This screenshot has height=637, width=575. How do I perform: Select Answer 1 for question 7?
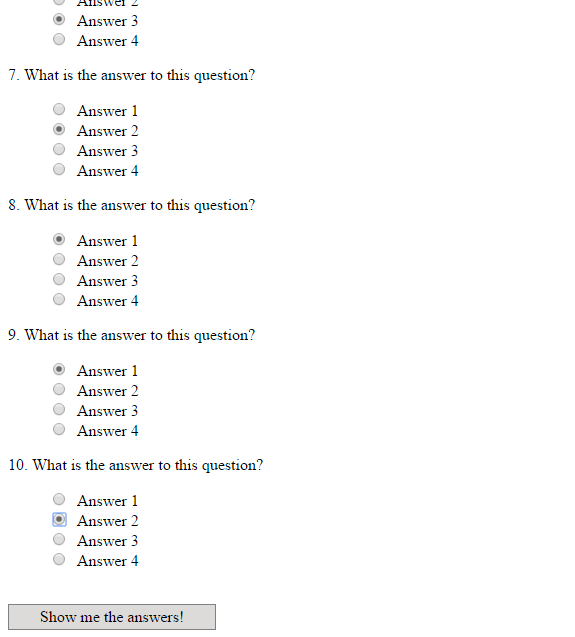point(59,109)
